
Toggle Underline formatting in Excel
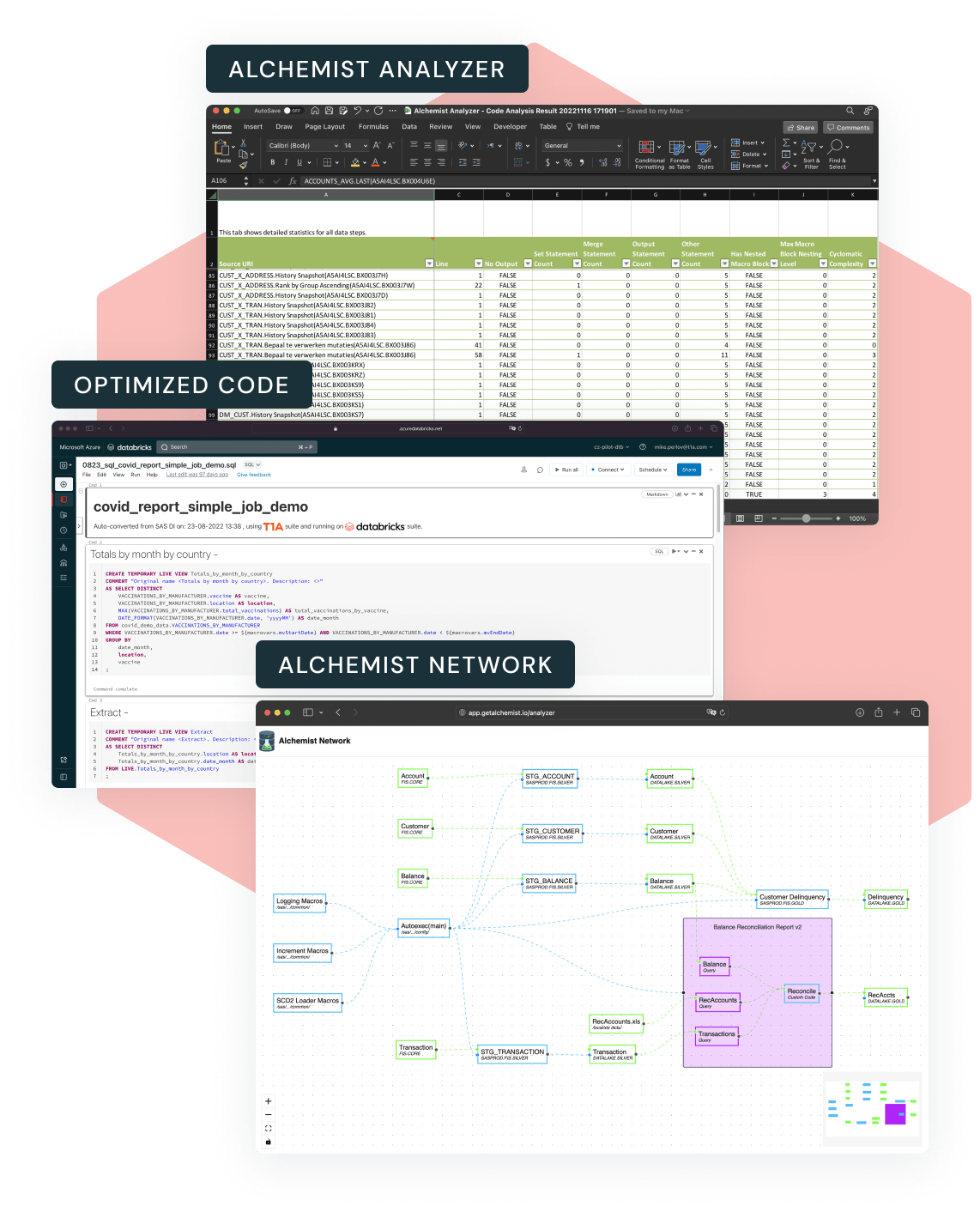[x=299, y=162]
